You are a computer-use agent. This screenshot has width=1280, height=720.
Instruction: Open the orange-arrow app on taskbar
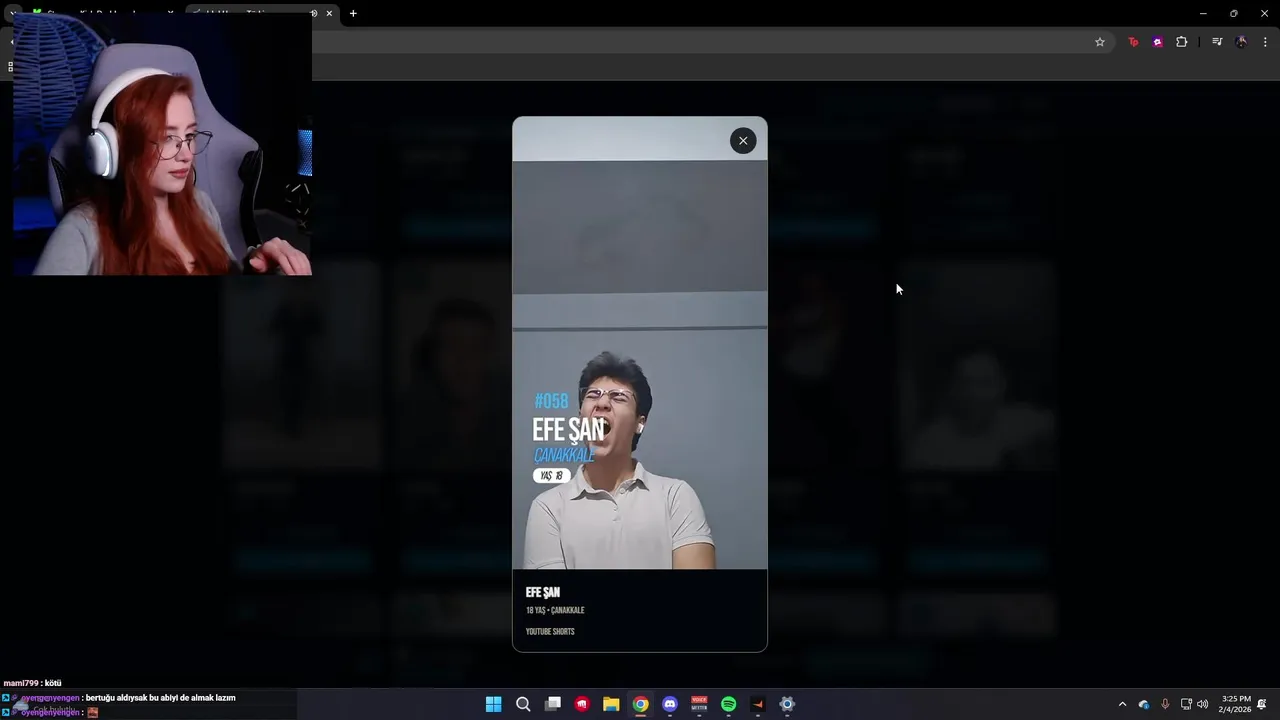[x=758, y=704]
